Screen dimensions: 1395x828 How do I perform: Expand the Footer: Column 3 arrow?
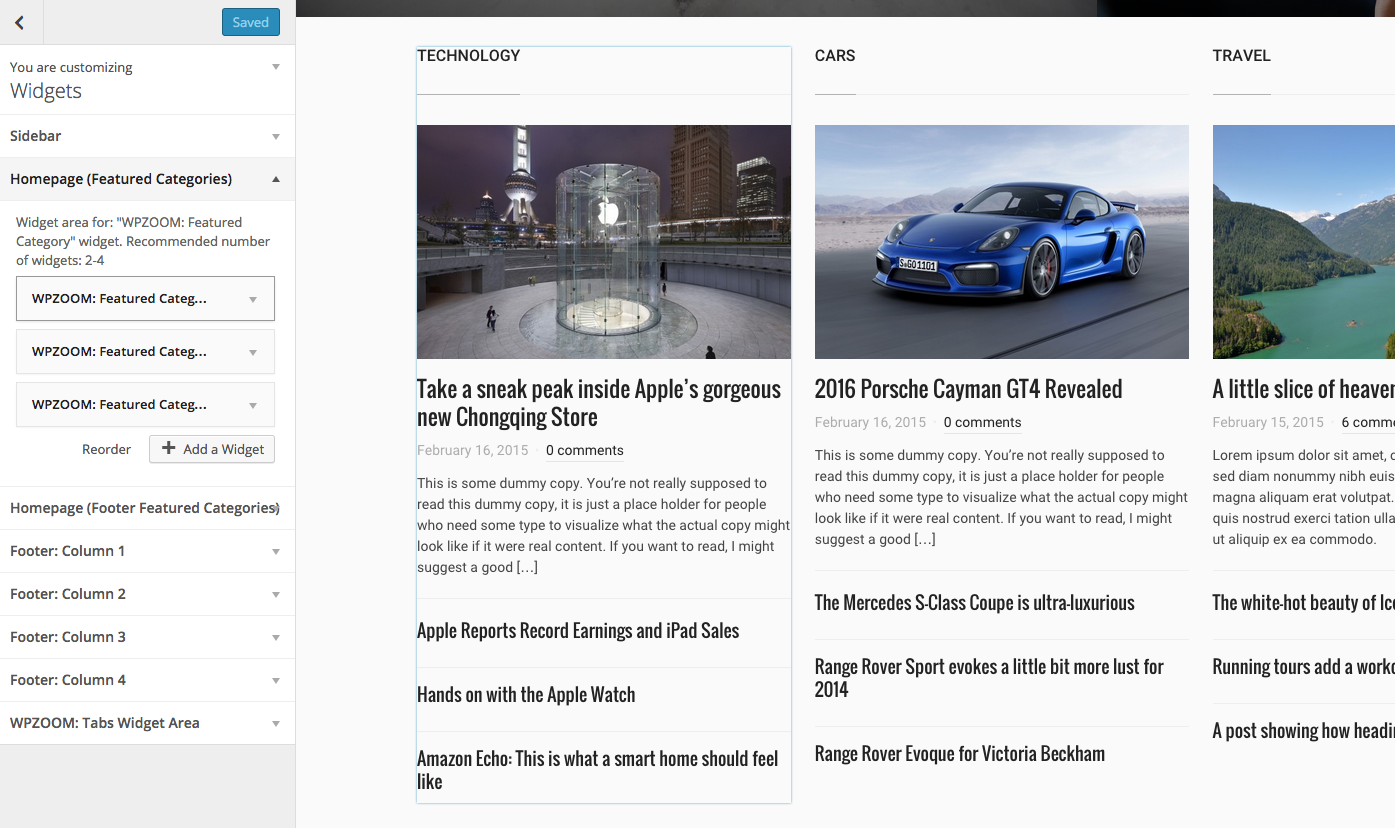276,638
